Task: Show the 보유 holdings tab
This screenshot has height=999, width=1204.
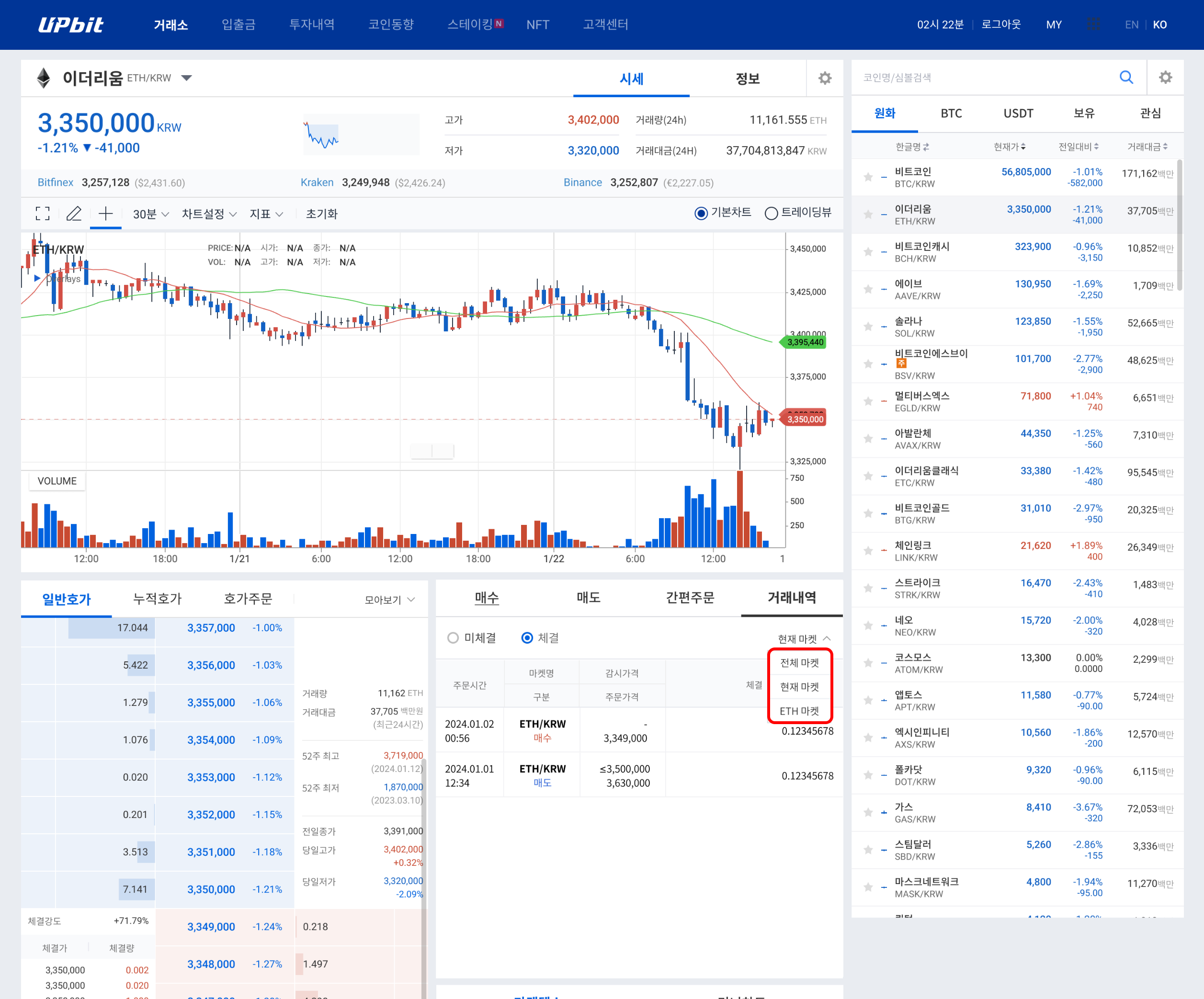Action: tap(1084, 114)
